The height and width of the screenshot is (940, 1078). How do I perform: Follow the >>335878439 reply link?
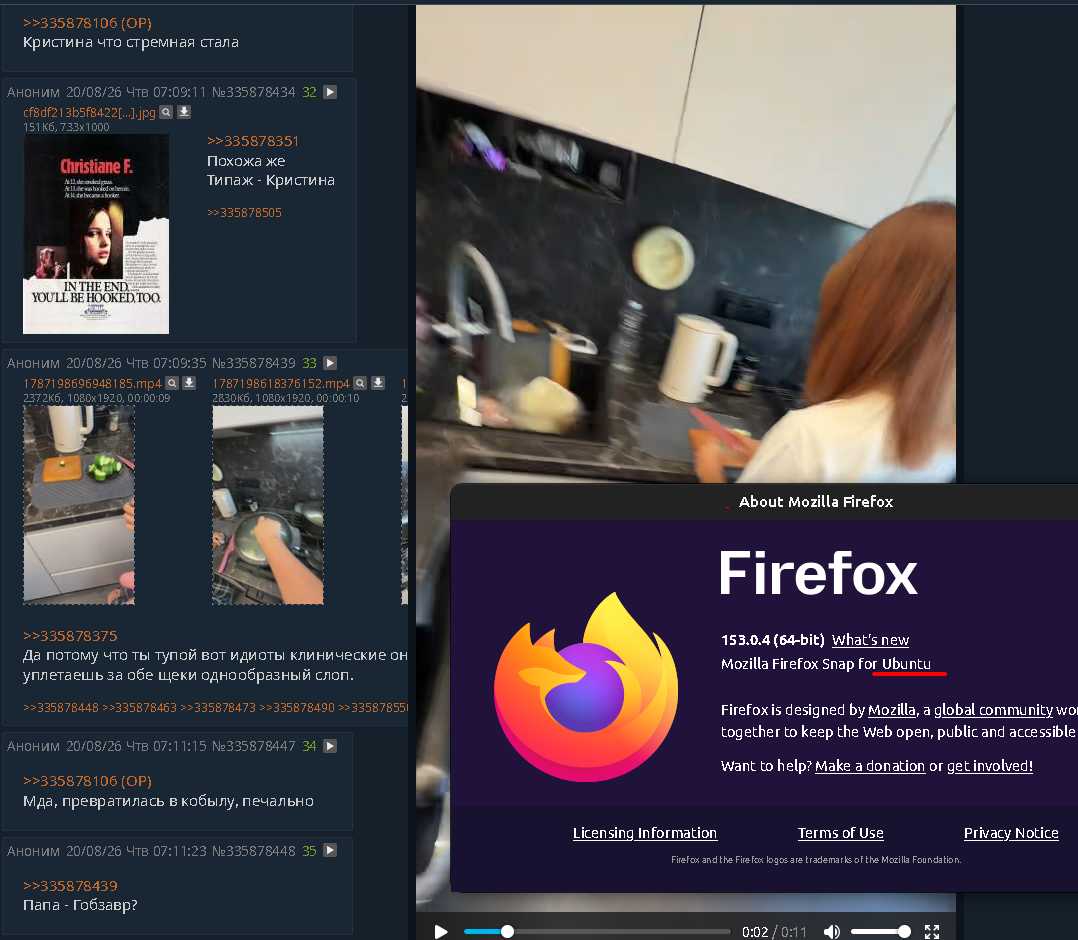click(70, 886)
